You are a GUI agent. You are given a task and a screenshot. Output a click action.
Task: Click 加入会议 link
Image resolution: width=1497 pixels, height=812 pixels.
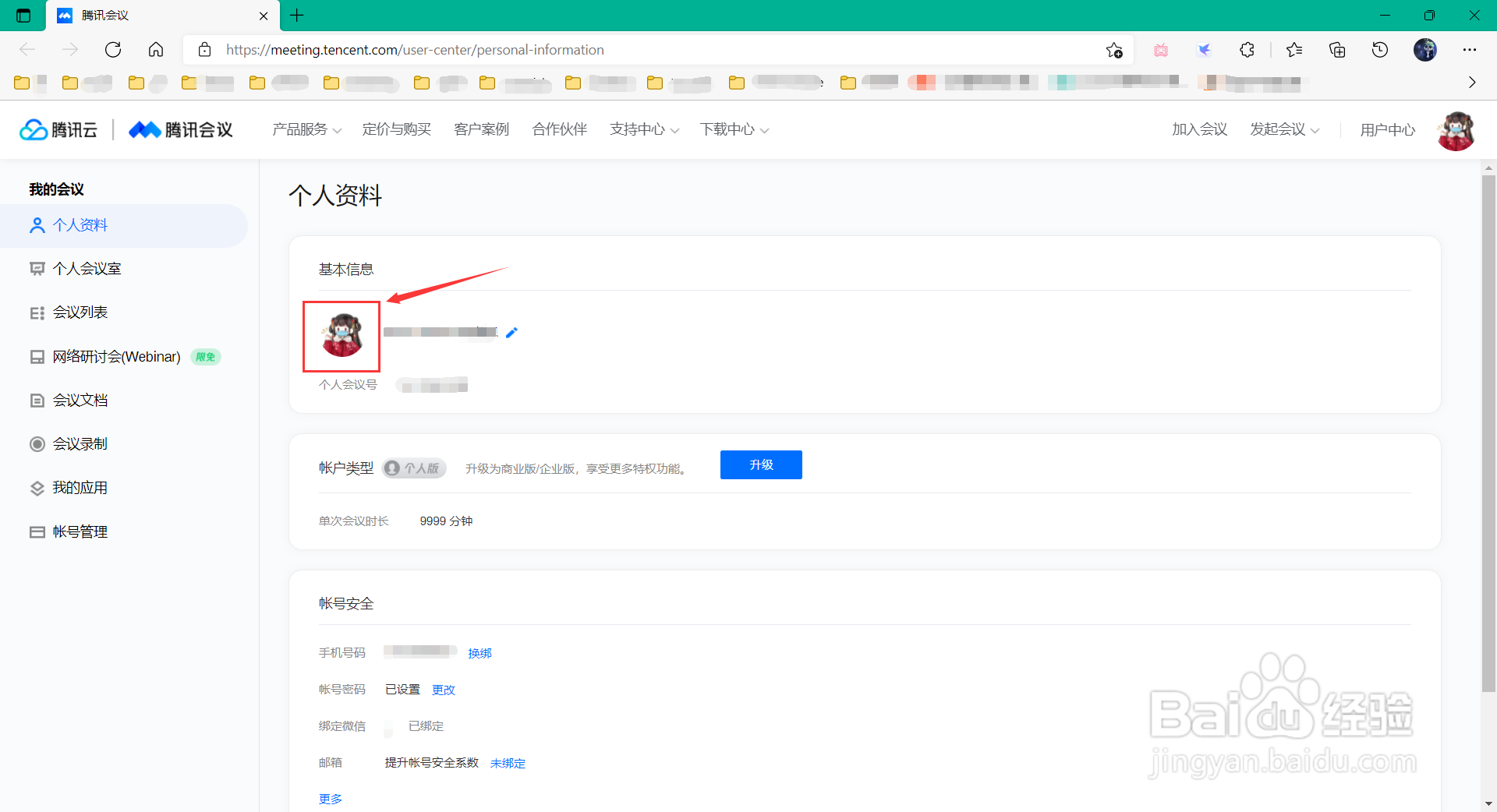point(1199,129)
